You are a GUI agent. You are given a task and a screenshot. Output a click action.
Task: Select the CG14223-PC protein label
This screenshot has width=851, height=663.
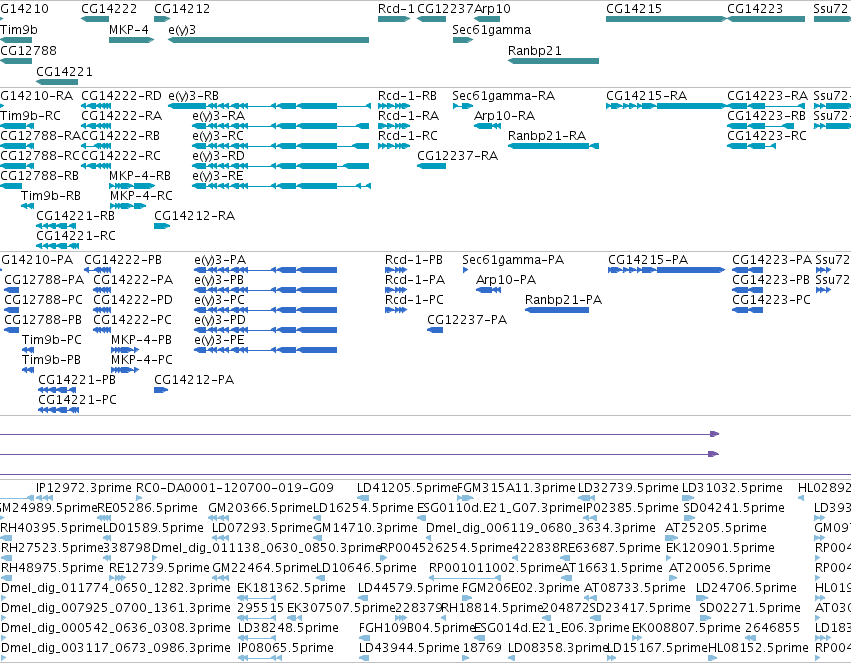[771, 300]
